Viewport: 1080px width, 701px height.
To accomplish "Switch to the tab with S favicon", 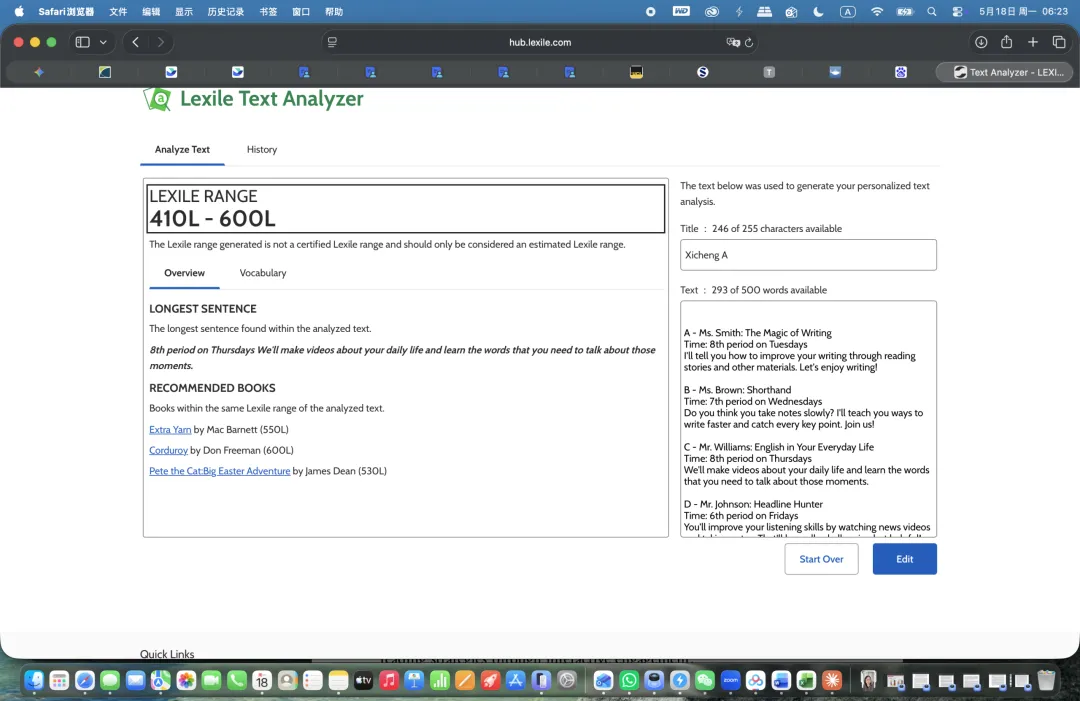I will click(703, 72).
